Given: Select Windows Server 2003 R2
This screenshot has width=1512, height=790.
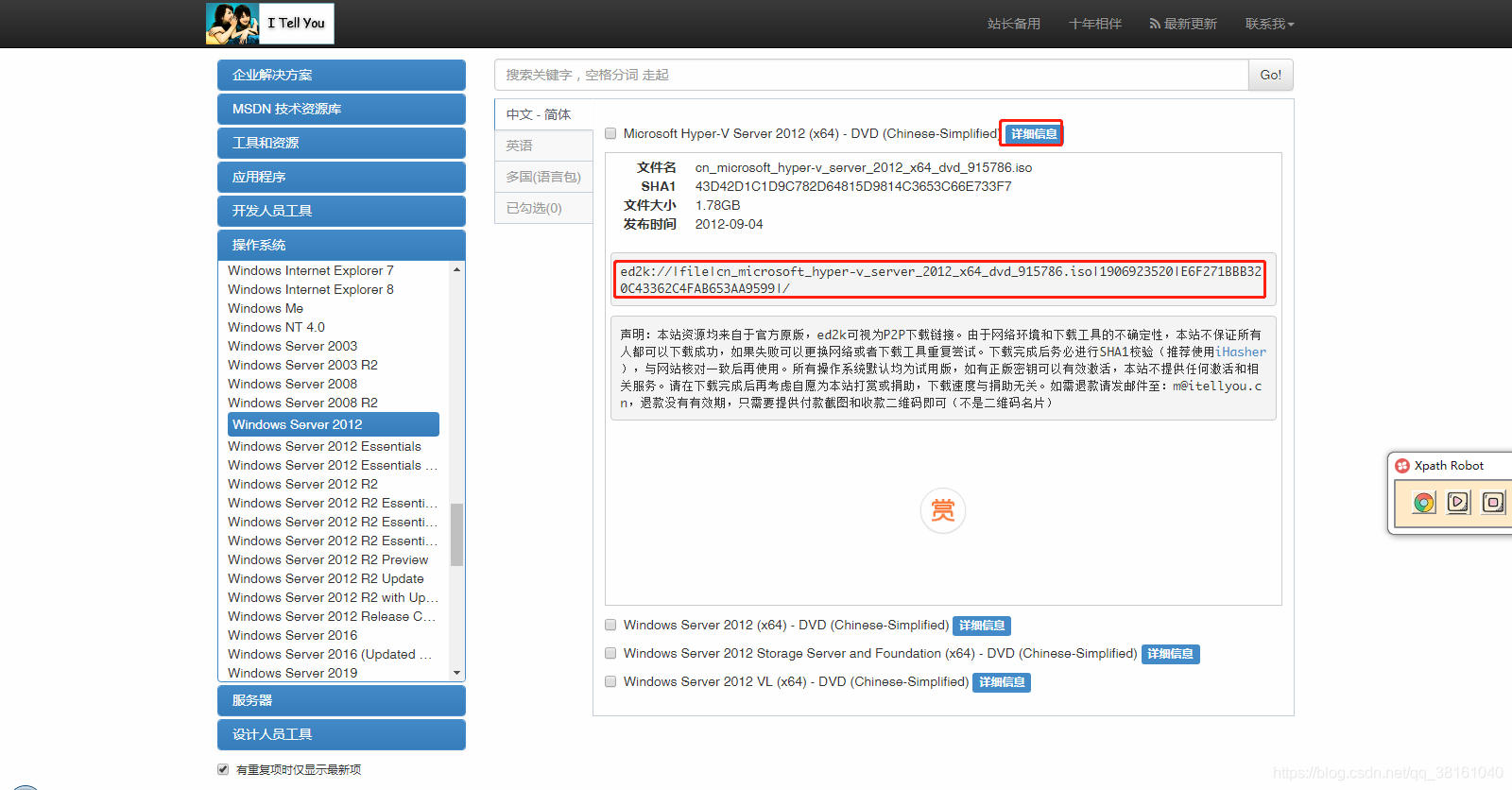Looking at the screenshot, I should coord(302,365).
